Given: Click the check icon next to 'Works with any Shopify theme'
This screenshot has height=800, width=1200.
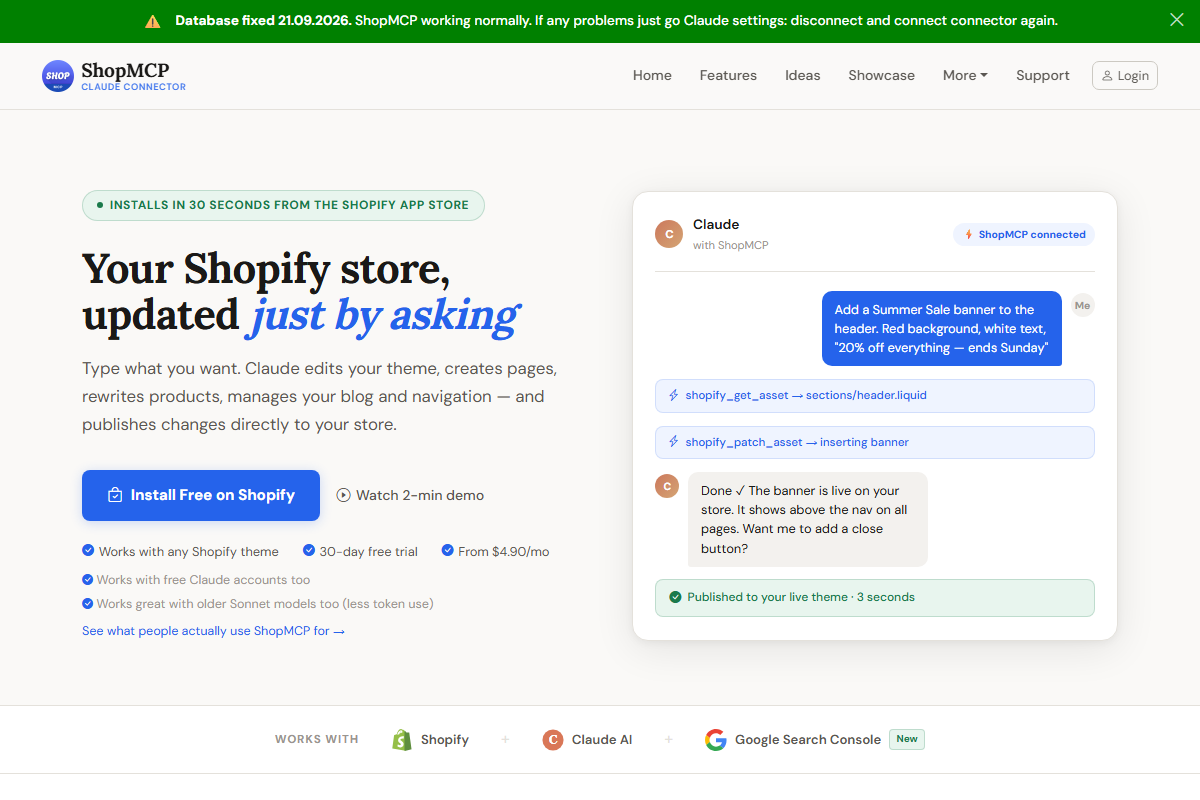Looking at the screenshot, I should point(88,551).
